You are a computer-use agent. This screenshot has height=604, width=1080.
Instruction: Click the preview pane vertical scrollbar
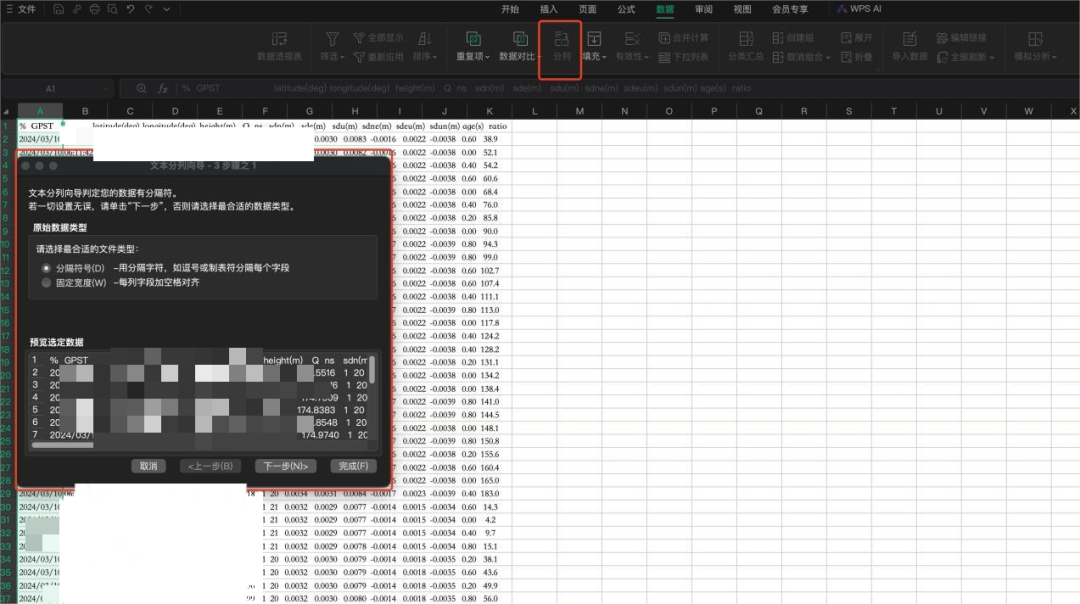pyautogui.click(x=372, y=369)
